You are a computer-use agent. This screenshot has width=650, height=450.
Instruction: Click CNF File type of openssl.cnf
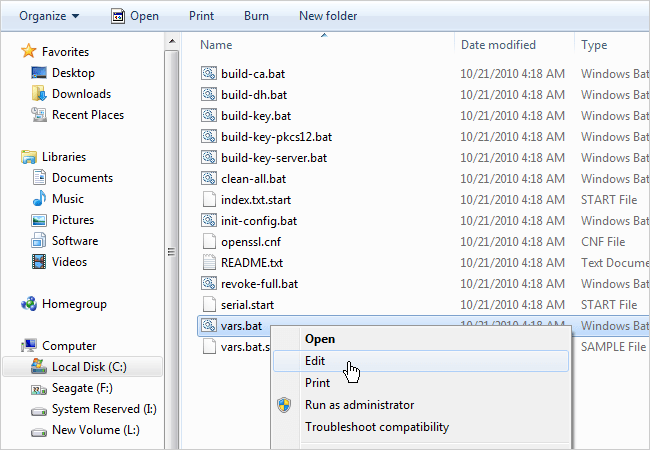tap(603, 242)
